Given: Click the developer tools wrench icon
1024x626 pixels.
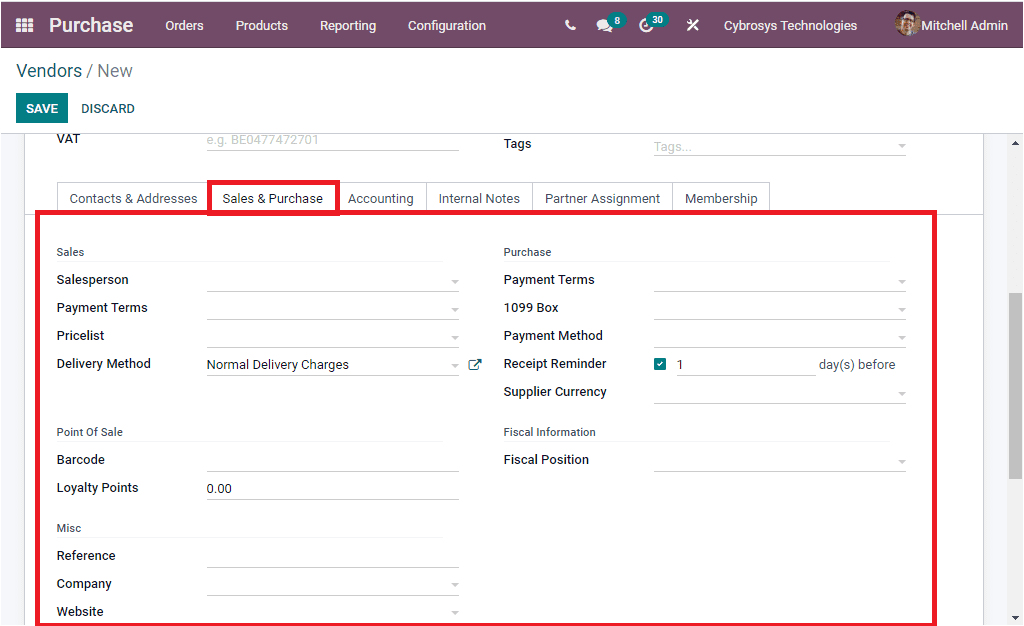Looking at the screenshot, I should tap(693, 25).
